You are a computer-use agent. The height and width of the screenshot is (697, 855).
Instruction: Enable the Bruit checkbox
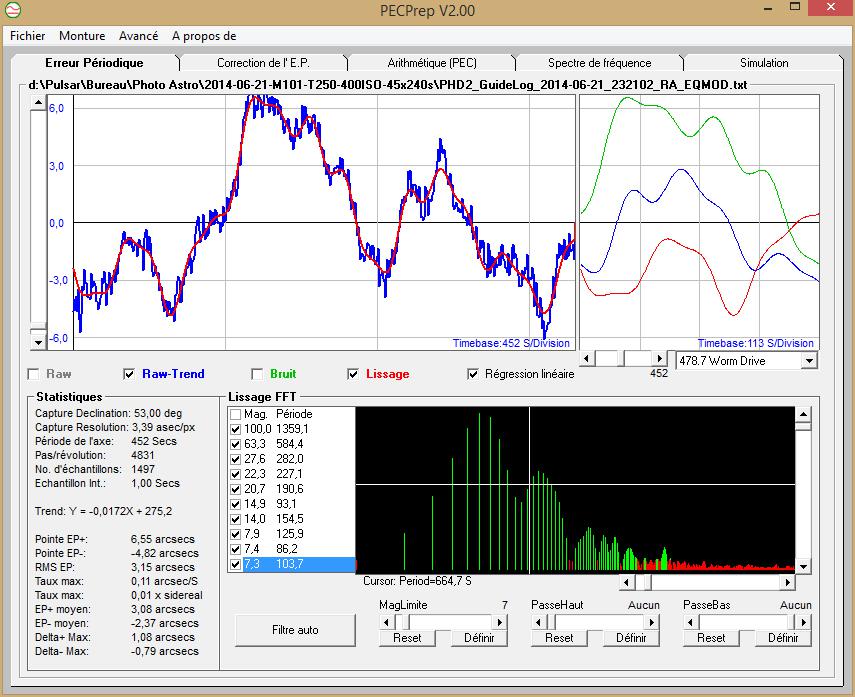(257, 374)
